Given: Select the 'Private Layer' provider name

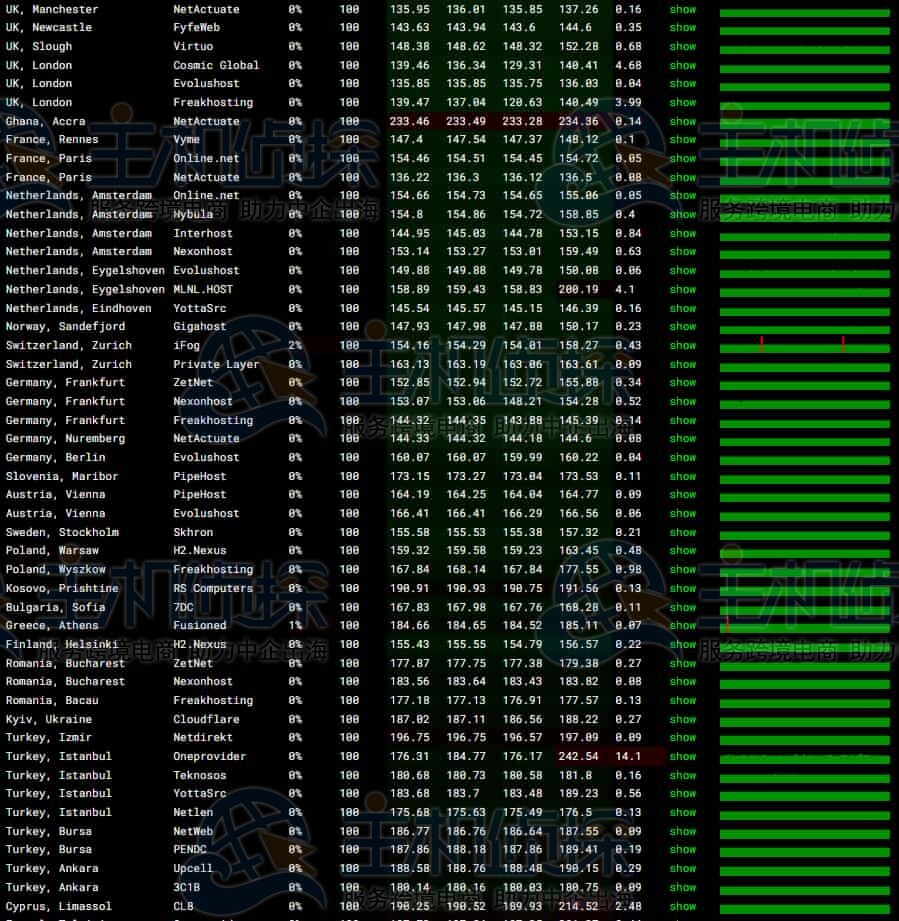Looking at the screenshot, I should tap(216, 364).
